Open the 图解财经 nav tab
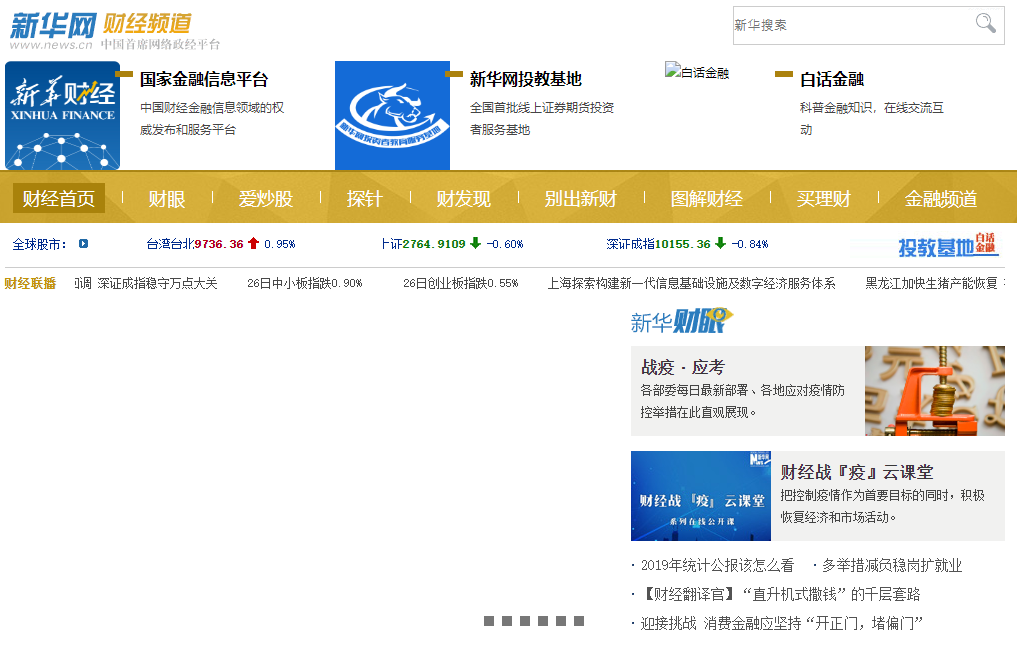This screenshot has height=647, width=1017. tap(706, 198)
